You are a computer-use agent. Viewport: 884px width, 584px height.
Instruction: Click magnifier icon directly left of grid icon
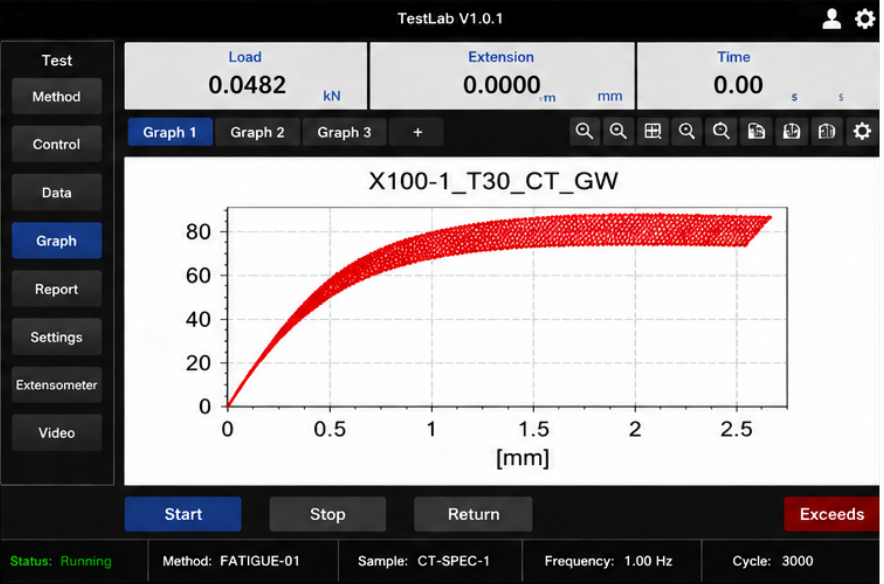618,132
